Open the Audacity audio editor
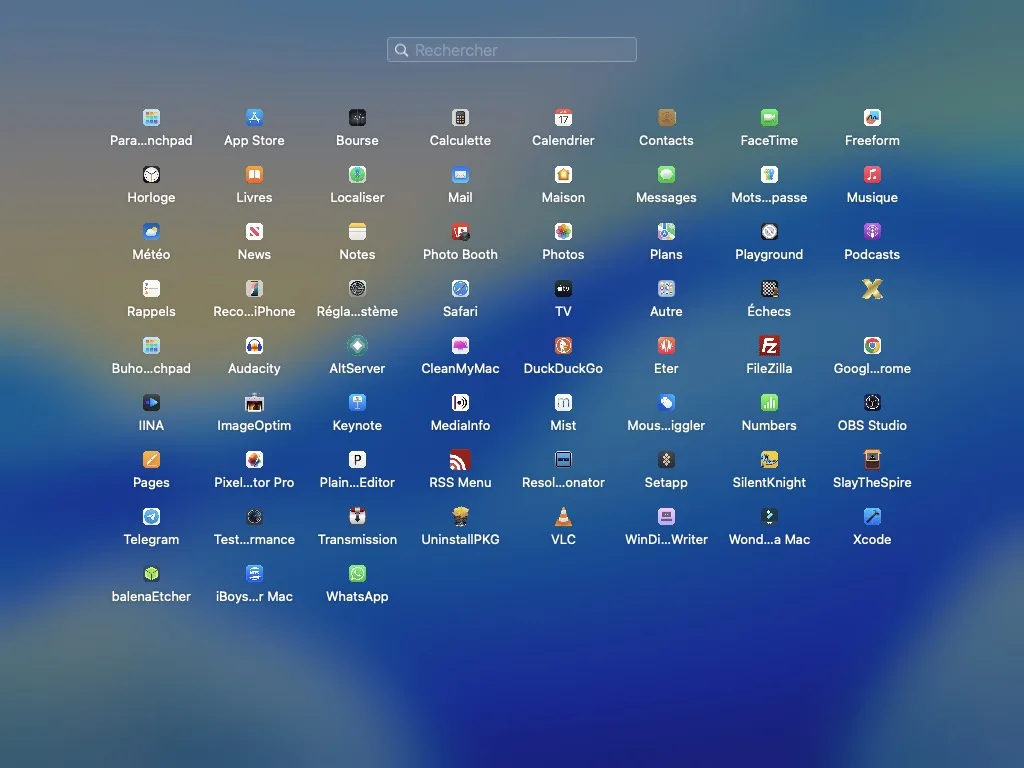 (254, 346)
